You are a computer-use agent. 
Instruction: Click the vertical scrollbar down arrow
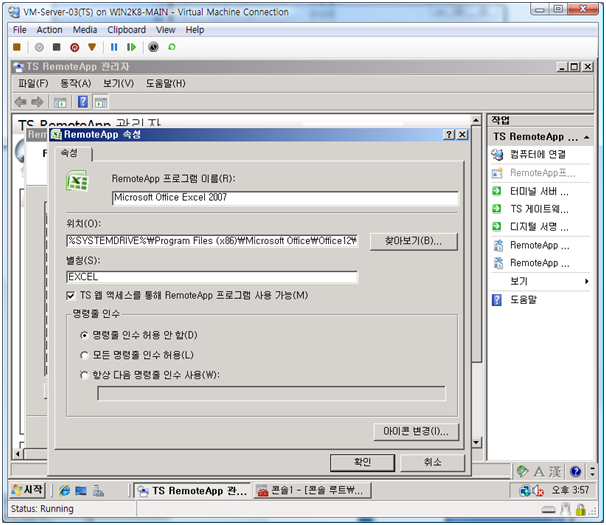pos(476,442)
